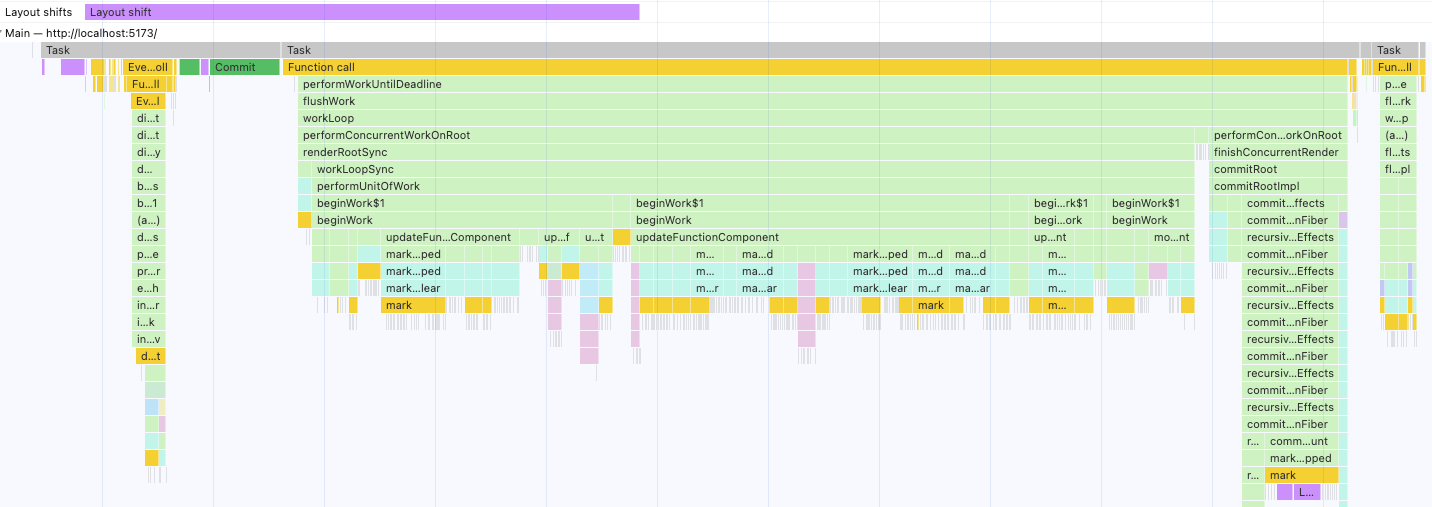Select the green Commit entry
This screenshot has height=507, width=1432.
pyautogui.click(x=245, y=67)
